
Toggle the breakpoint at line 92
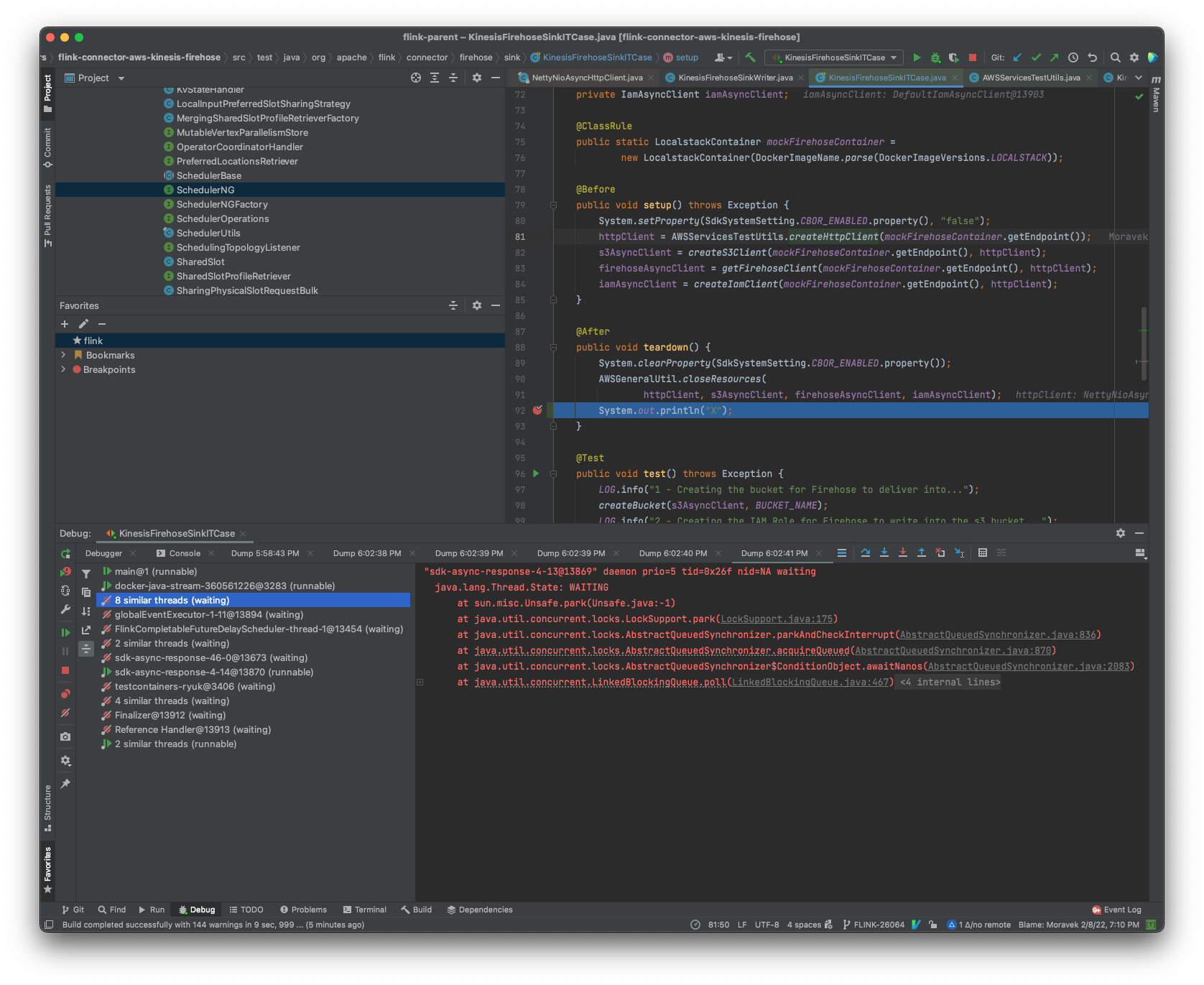(537, 410)
